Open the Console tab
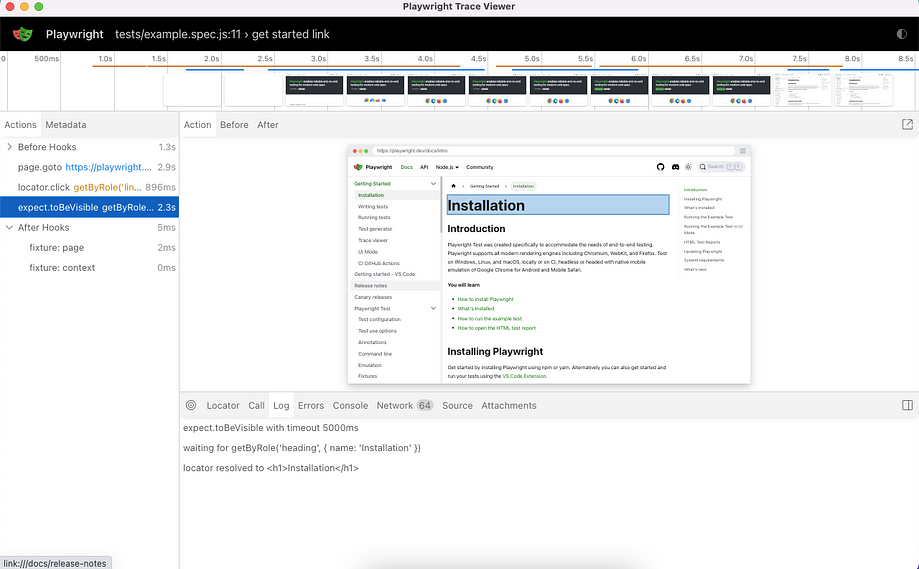Image resolution: width=919 pixels, height=569 pixels. click(x=350, y=406)
